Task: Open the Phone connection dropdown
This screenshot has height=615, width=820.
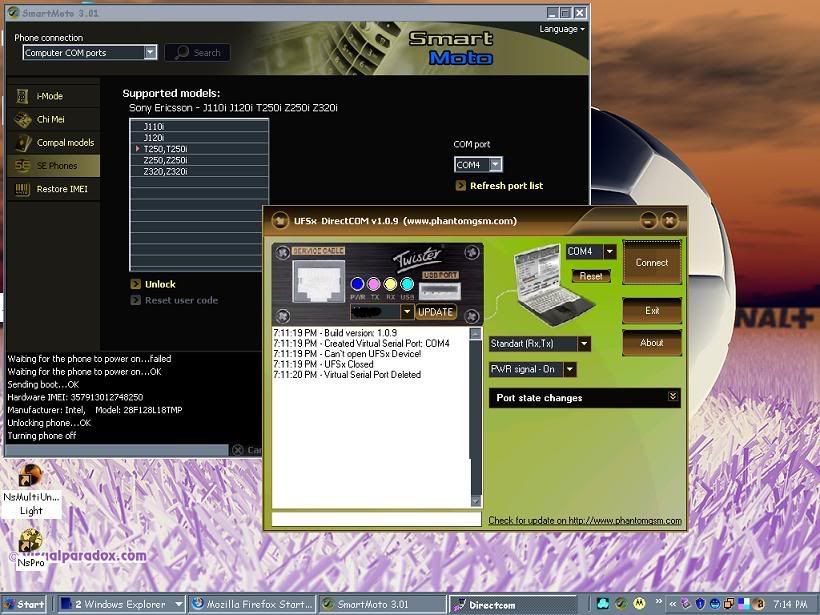Action: 151,52
